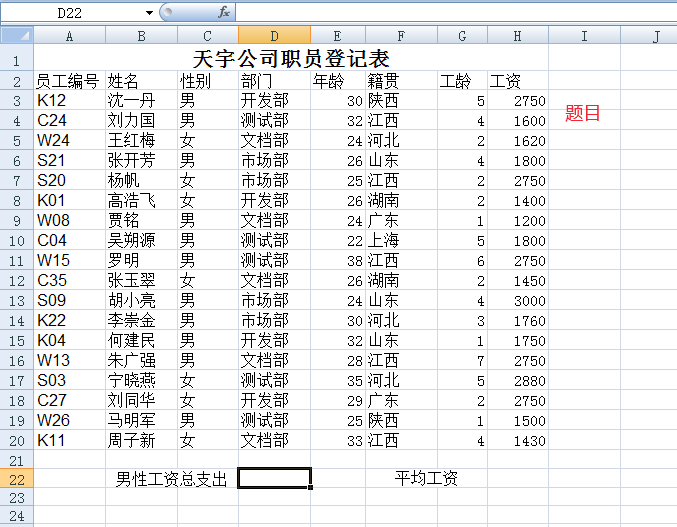Select row 2 header
Screen dimensions: 677x527
tap(17, 81)
